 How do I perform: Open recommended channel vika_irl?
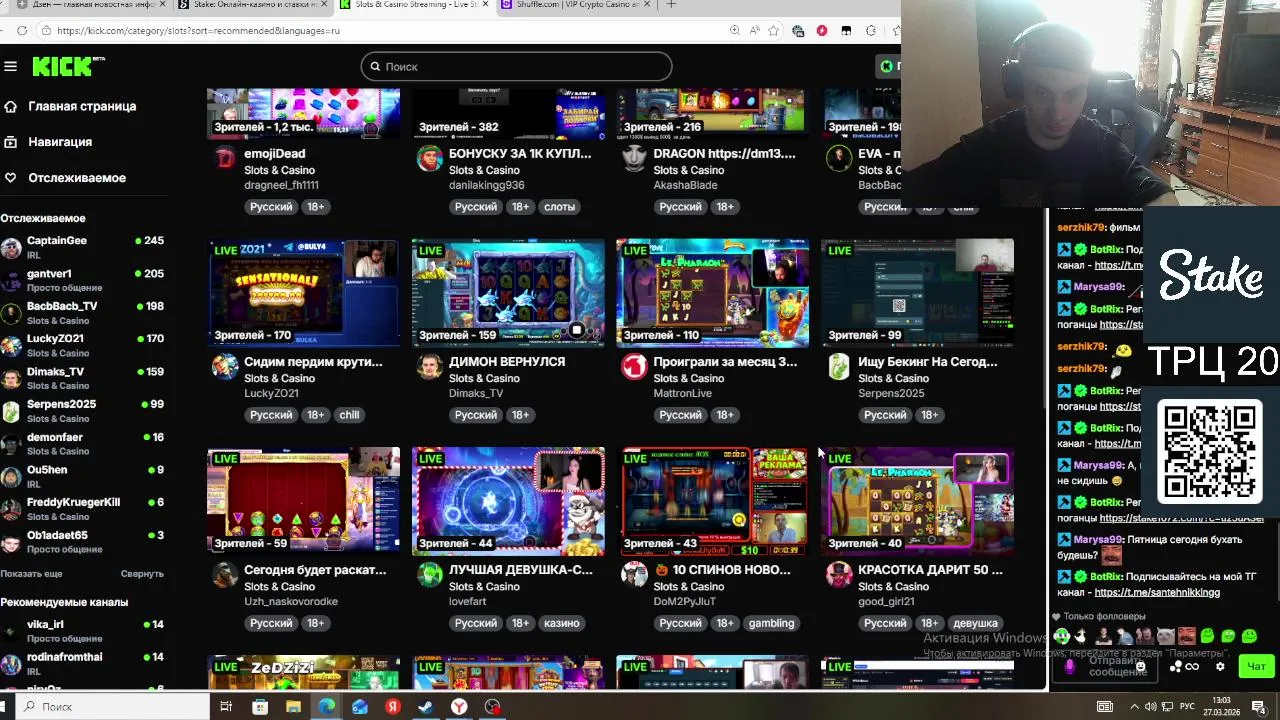pos(82,630)
